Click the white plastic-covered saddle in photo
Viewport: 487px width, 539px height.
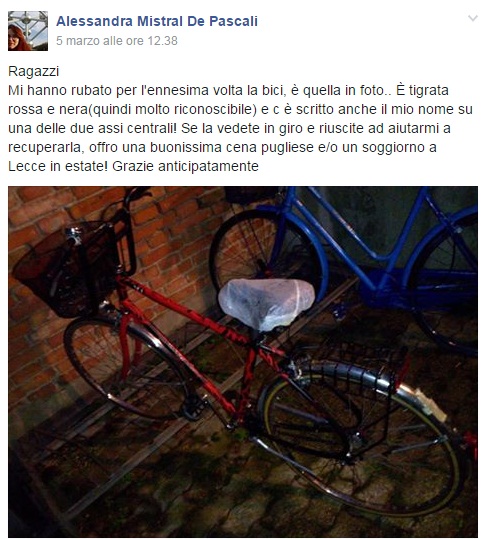click(x=266, y=304)
